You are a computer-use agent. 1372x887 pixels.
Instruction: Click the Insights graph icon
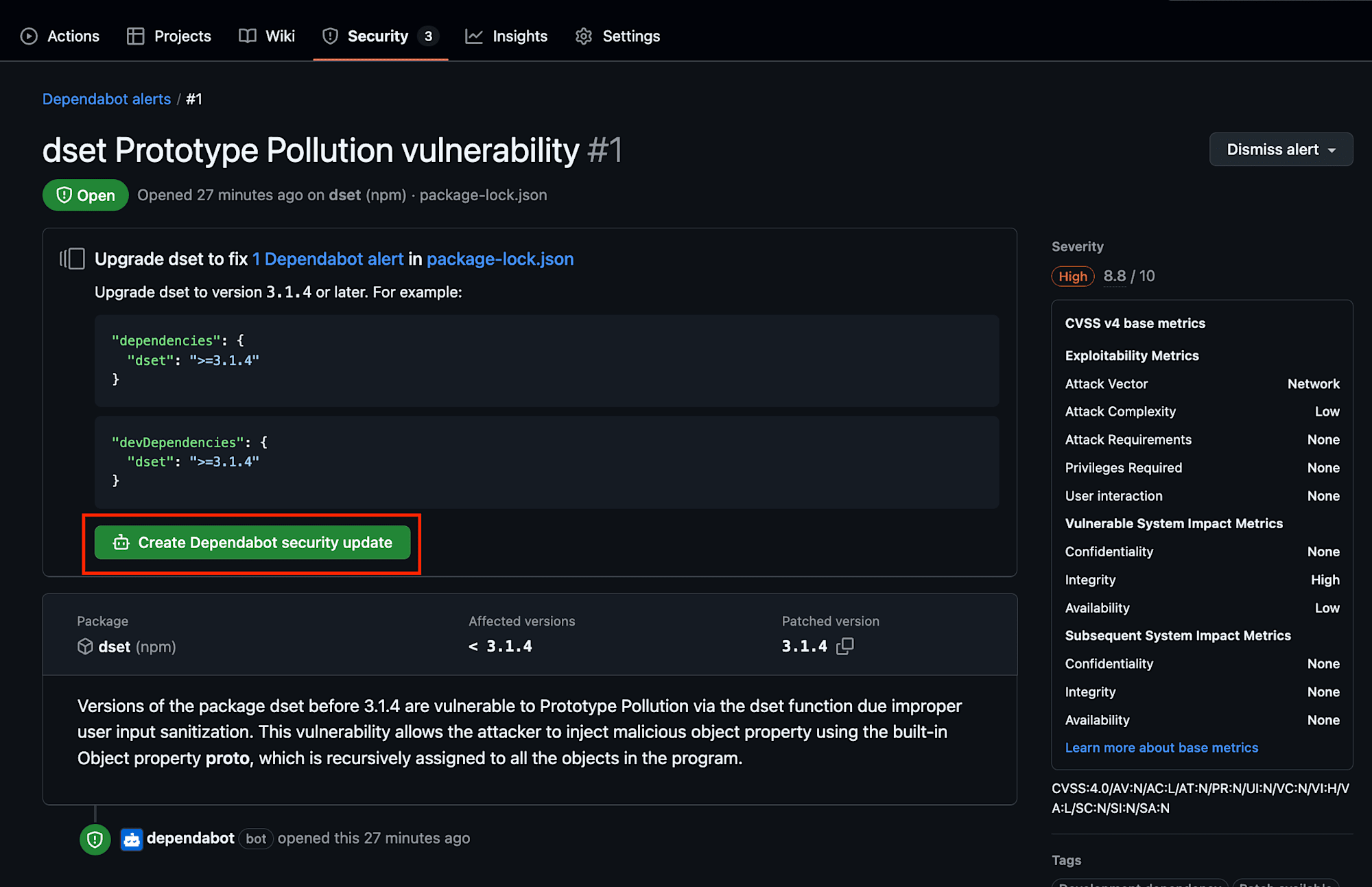click(474, 36)
